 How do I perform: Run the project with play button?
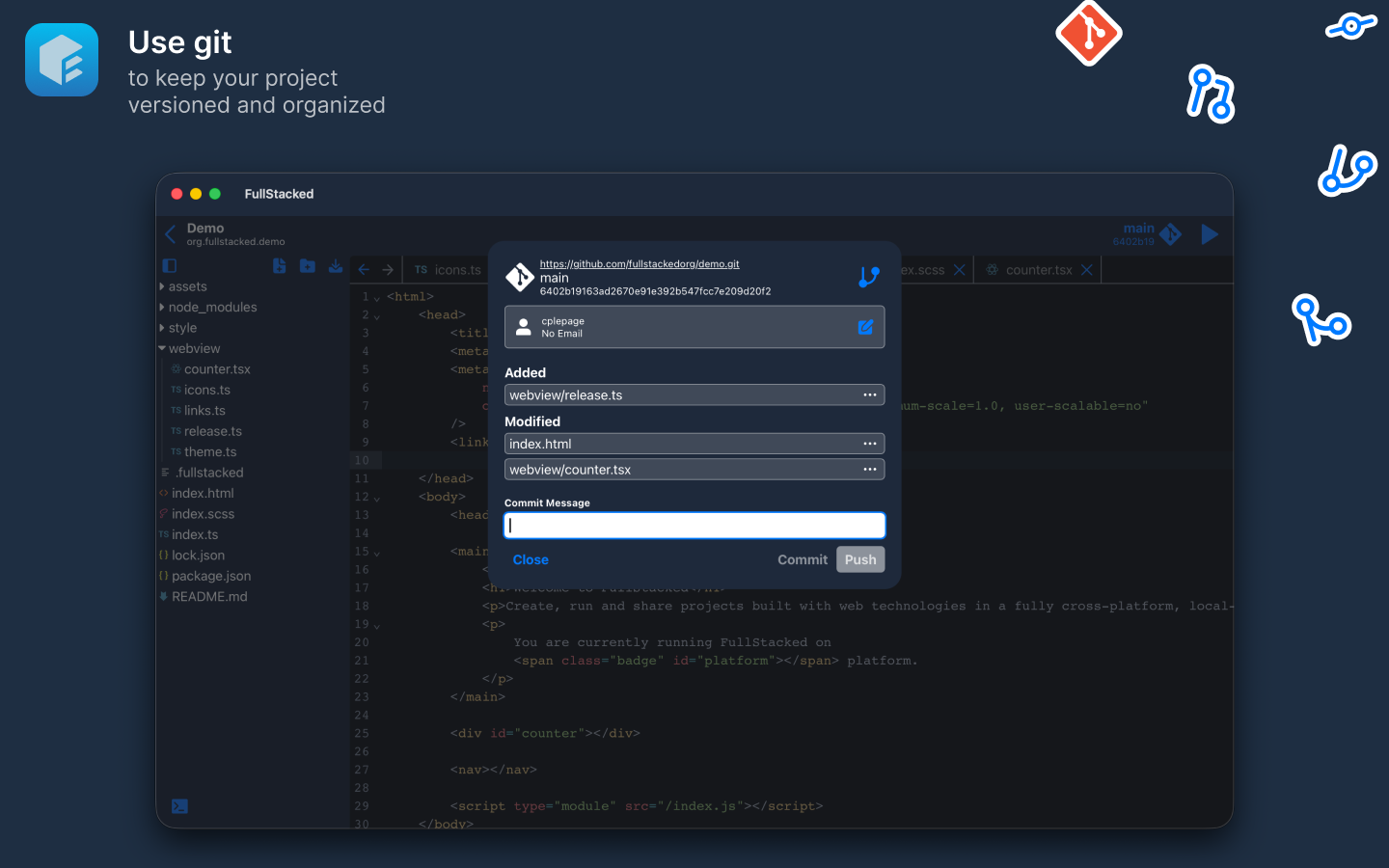(x=1209, y=234)
